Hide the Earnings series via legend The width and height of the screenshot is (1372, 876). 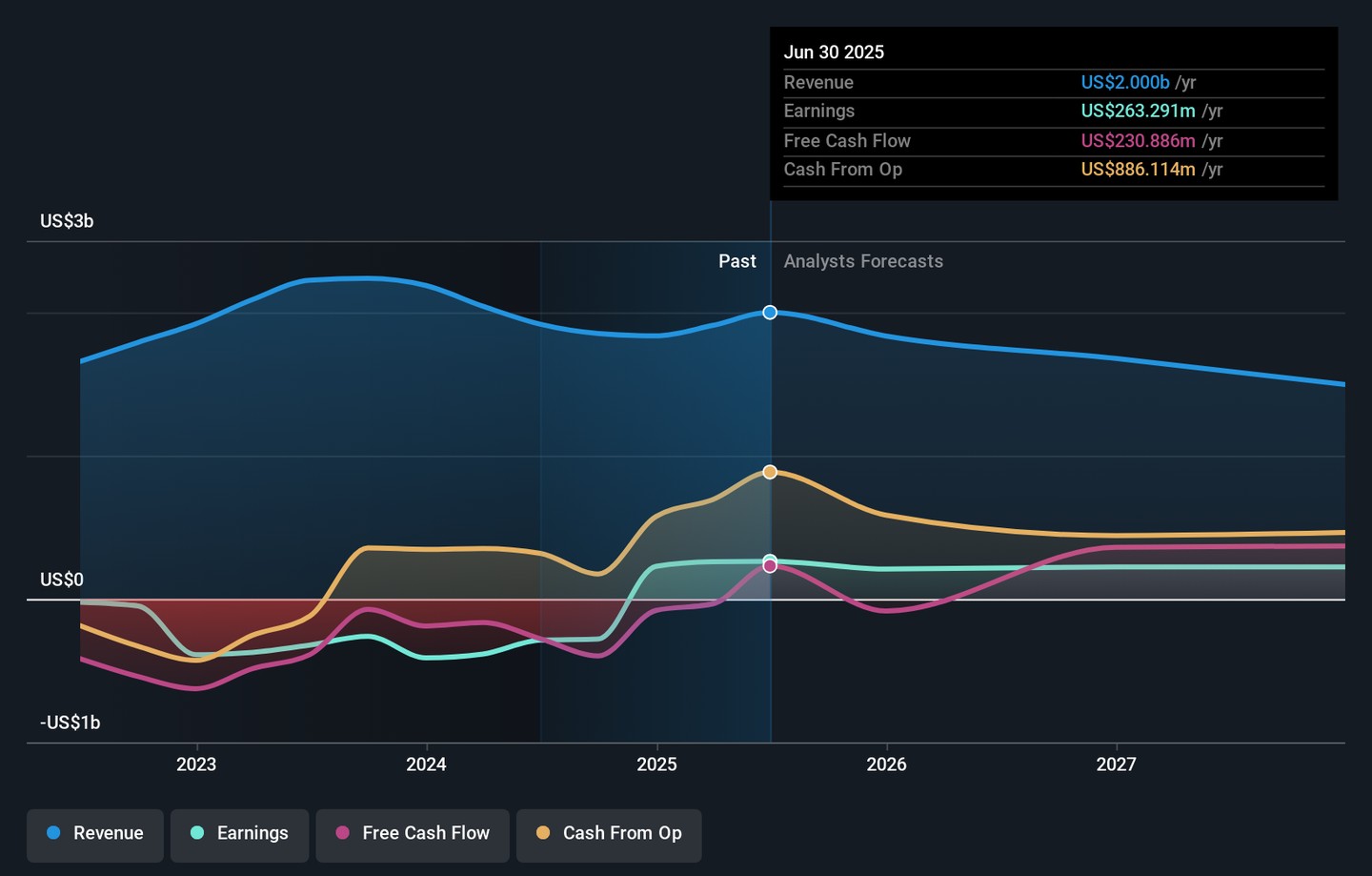(239, 833)
